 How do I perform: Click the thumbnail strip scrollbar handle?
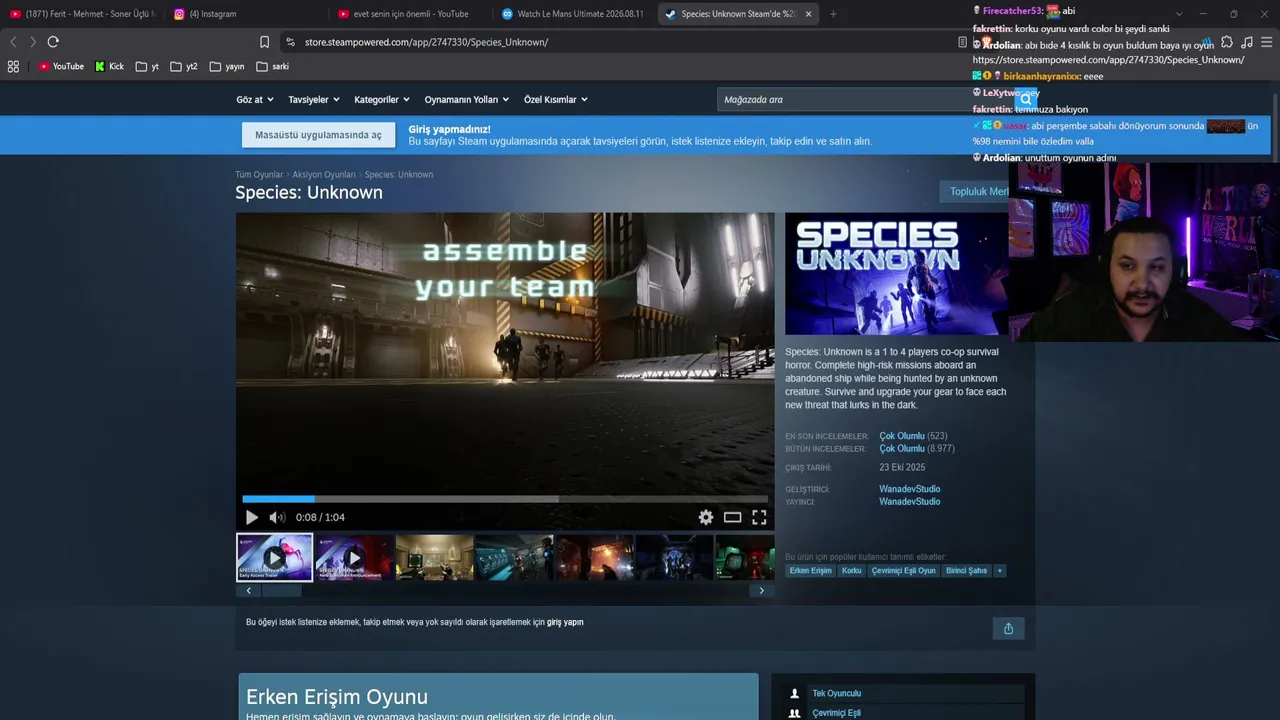(x=281, y=591)
